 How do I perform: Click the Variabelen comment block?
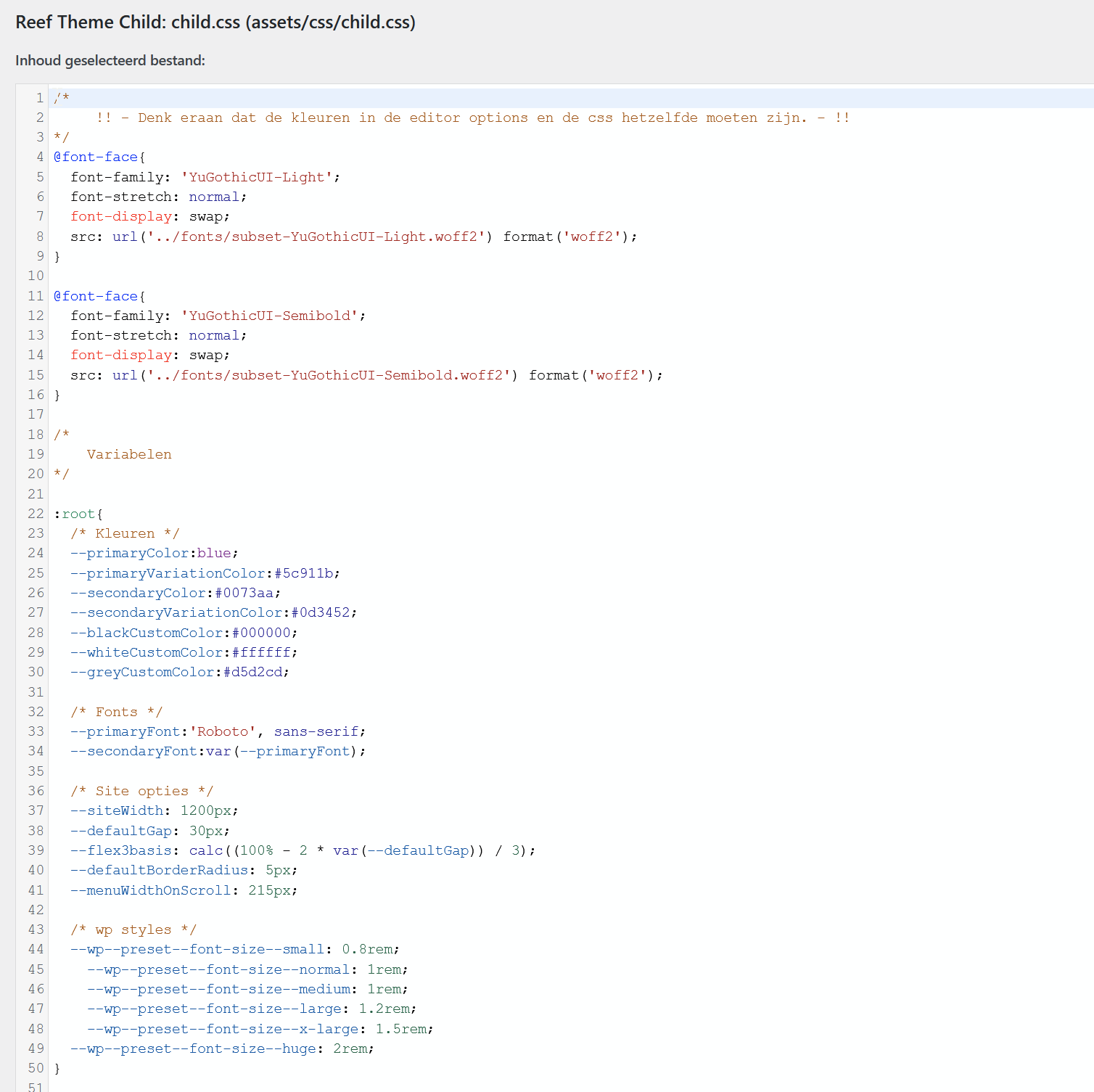(x=128, y=454)
